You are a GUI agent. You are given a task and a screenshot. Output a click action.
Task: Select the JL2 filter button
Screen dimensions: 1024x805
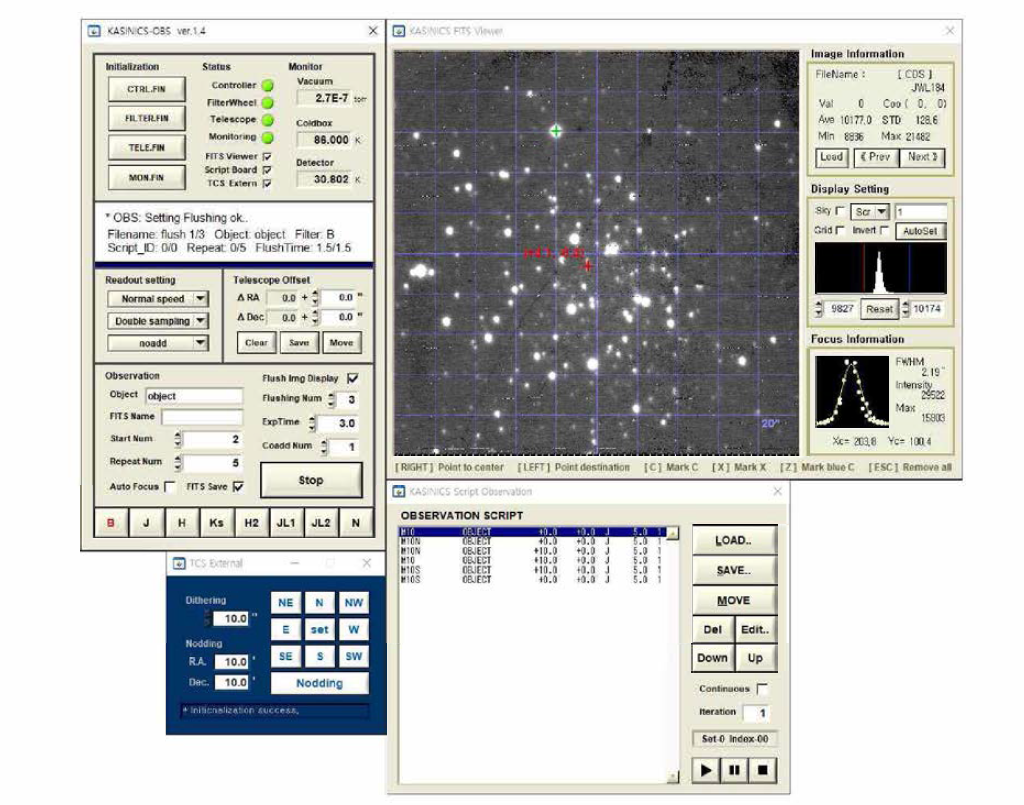pos(321,522)
